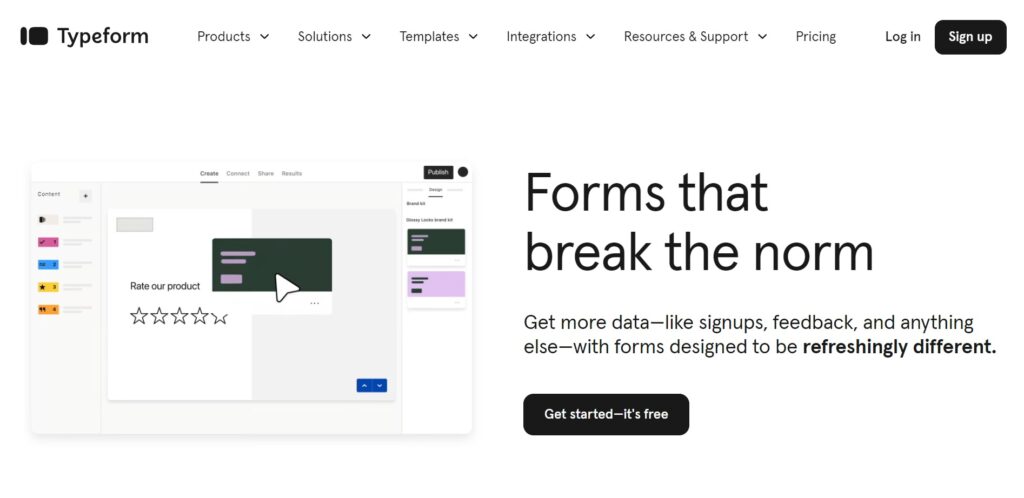
Task: Select the pink checkmark question block
Action: click(47, 242)
